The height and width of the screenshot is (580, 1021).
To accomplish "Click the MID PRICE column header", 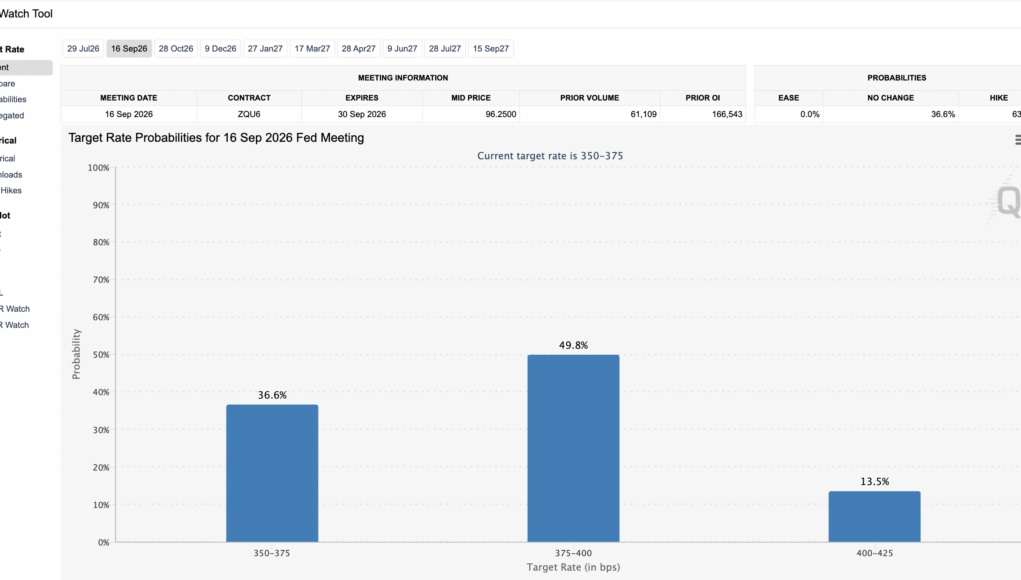I will point(471,98).
